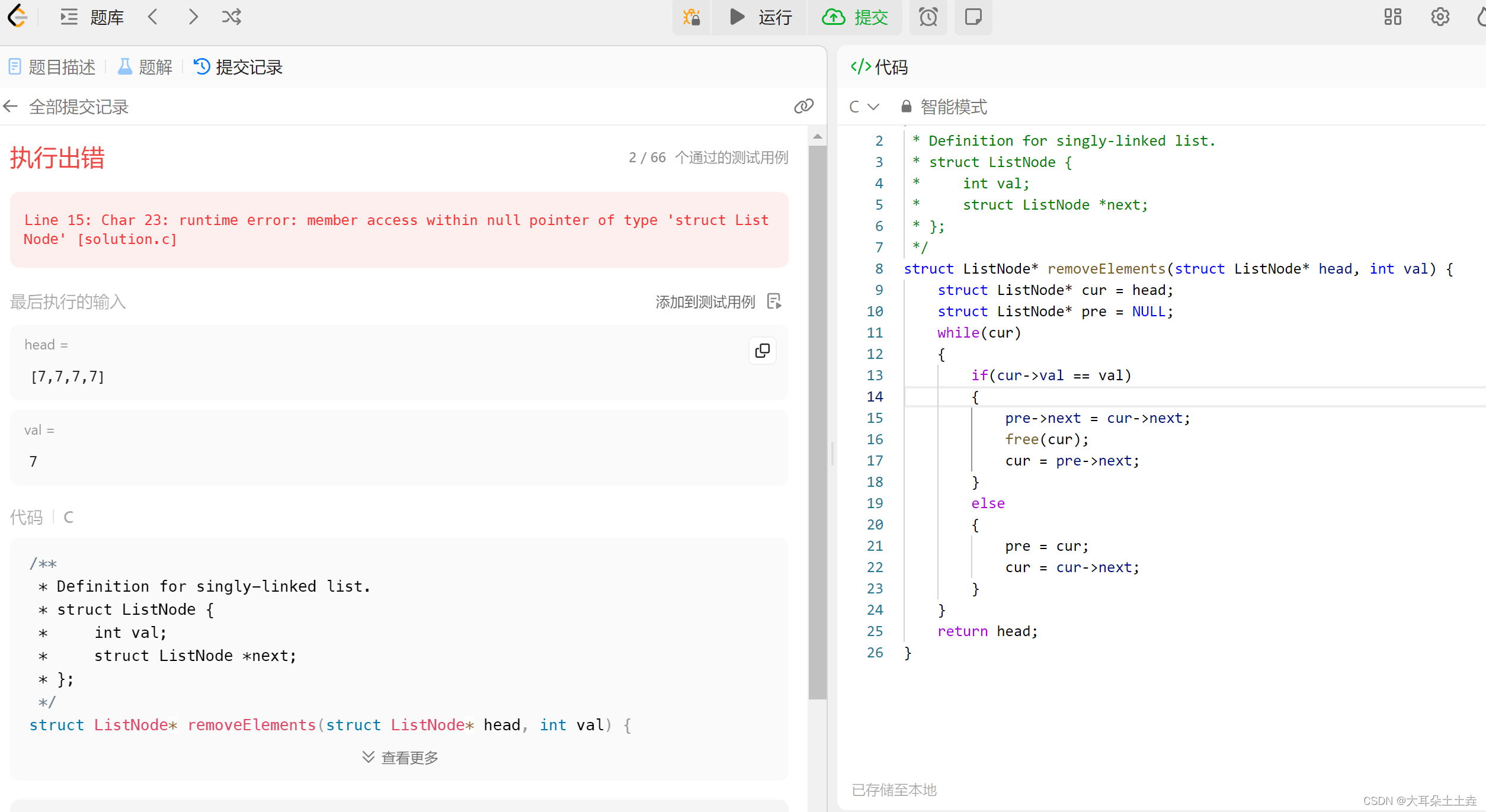This screenshot has width=1486, height=812.
Task: Submit solution with 提交 button
Action: coord(854,17)
